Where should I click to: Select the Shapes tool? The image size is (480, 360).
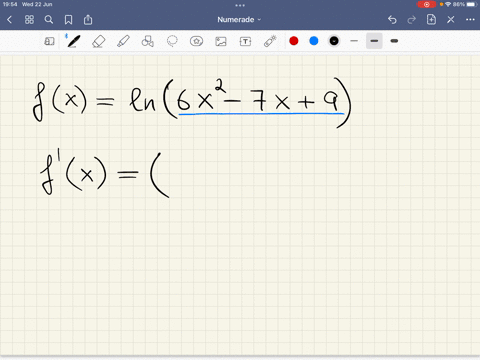point(148,41)
